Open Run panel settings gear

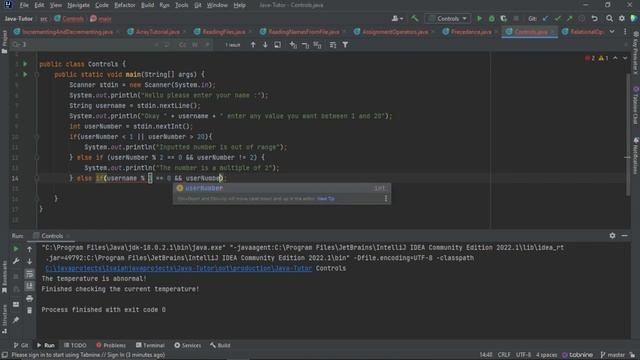point(612,236)
